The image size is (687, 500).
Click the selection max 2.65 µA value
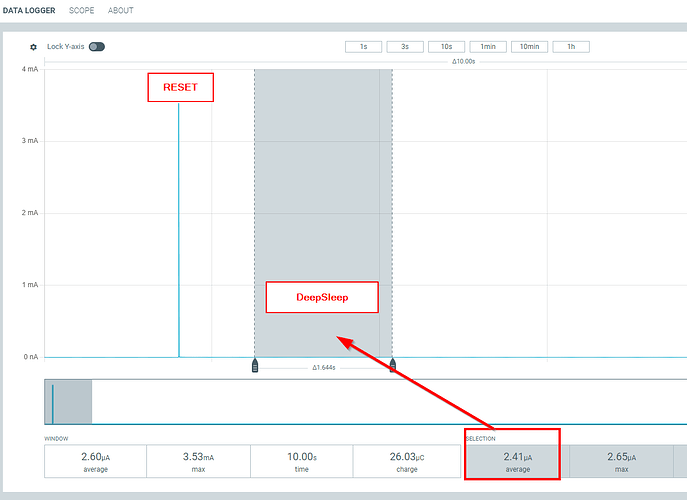click(621, 461)
